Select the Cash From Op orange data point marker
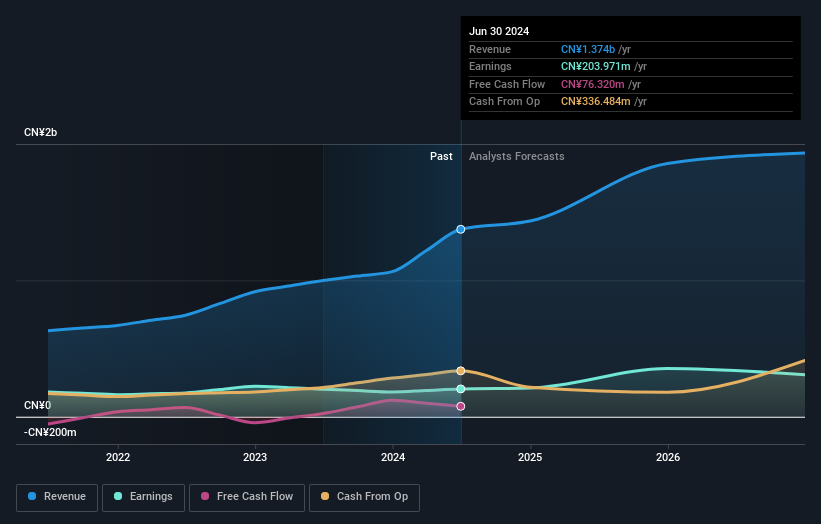Viewport: 821px width, 524px height. coord(461,371)
